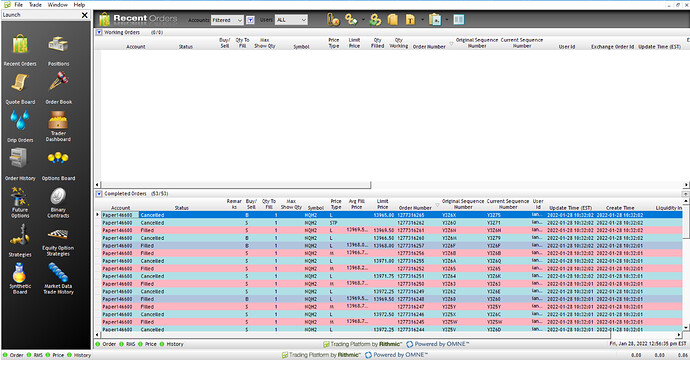Select the first Cancelled order row
Image resolution: width=690 pixels, height=370 pixels.
coord(392,215)
